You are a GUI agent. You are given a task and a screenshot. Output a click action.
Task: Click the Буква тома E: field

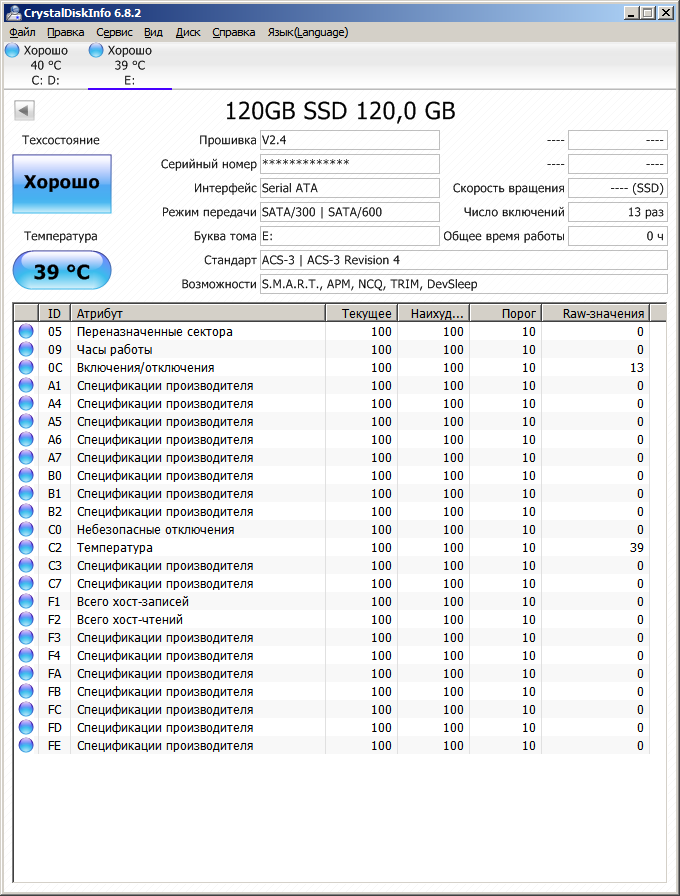click(350, 236)
